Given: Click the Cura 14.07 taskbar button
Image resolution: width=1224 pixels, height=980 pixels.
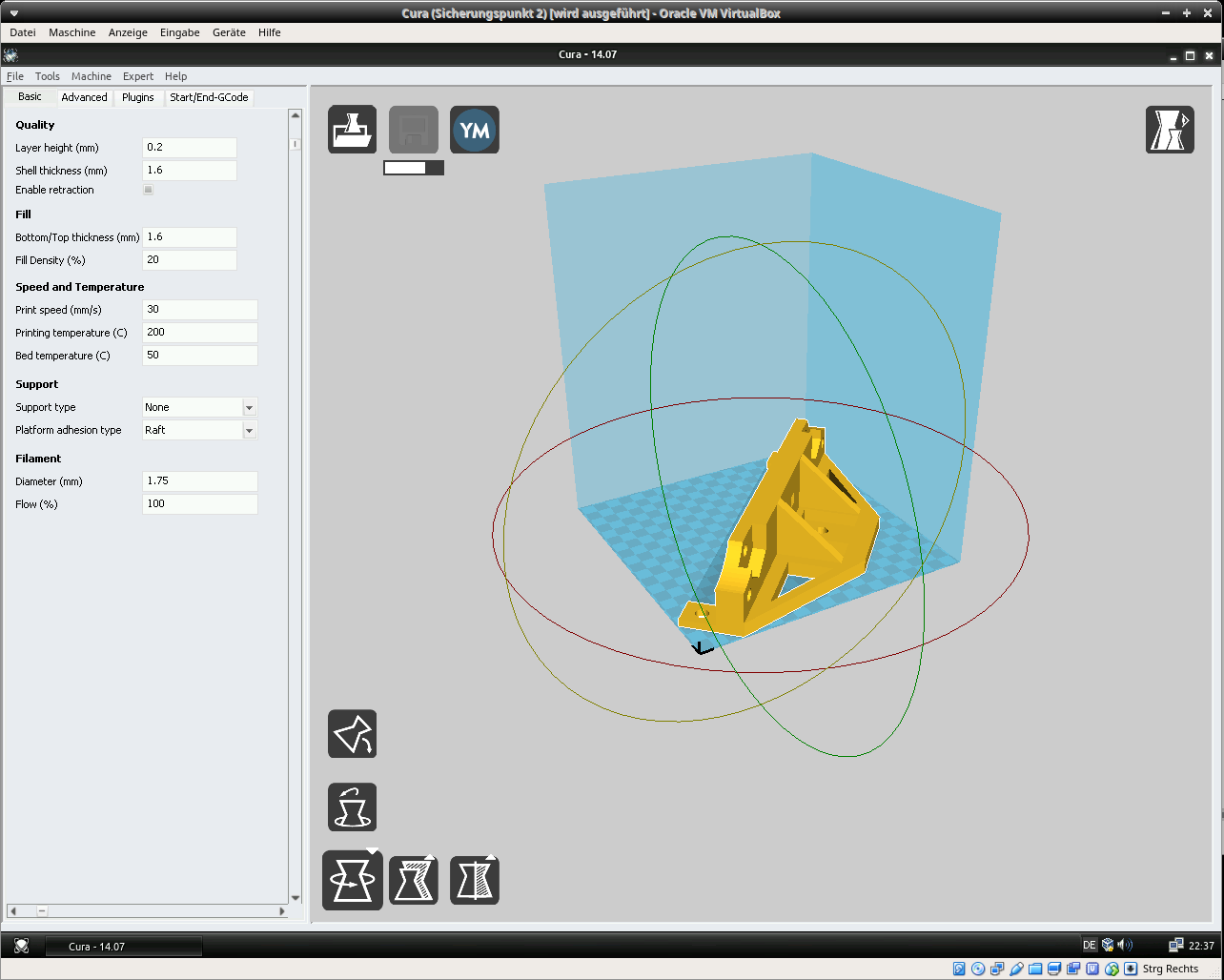Looking at the screenshot, I should [124, 947].
